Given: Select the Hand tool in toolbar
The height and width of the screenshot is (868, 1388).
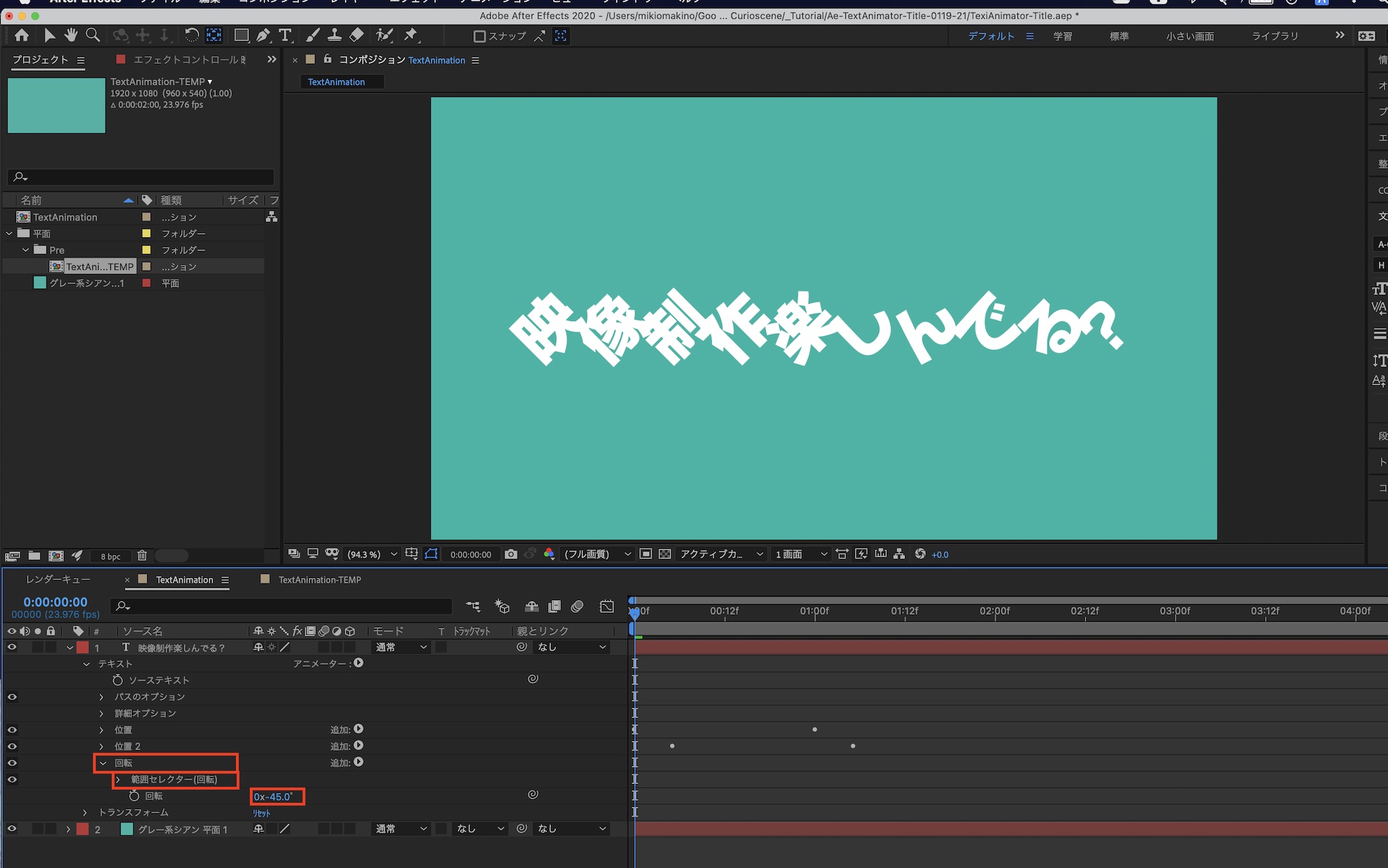Looking at the screenshot, I should coord(71,35).
